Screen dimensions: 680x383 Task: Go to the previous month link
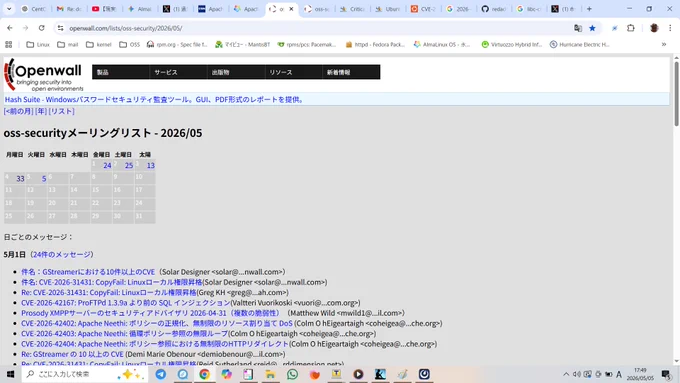tap(18, 111)
